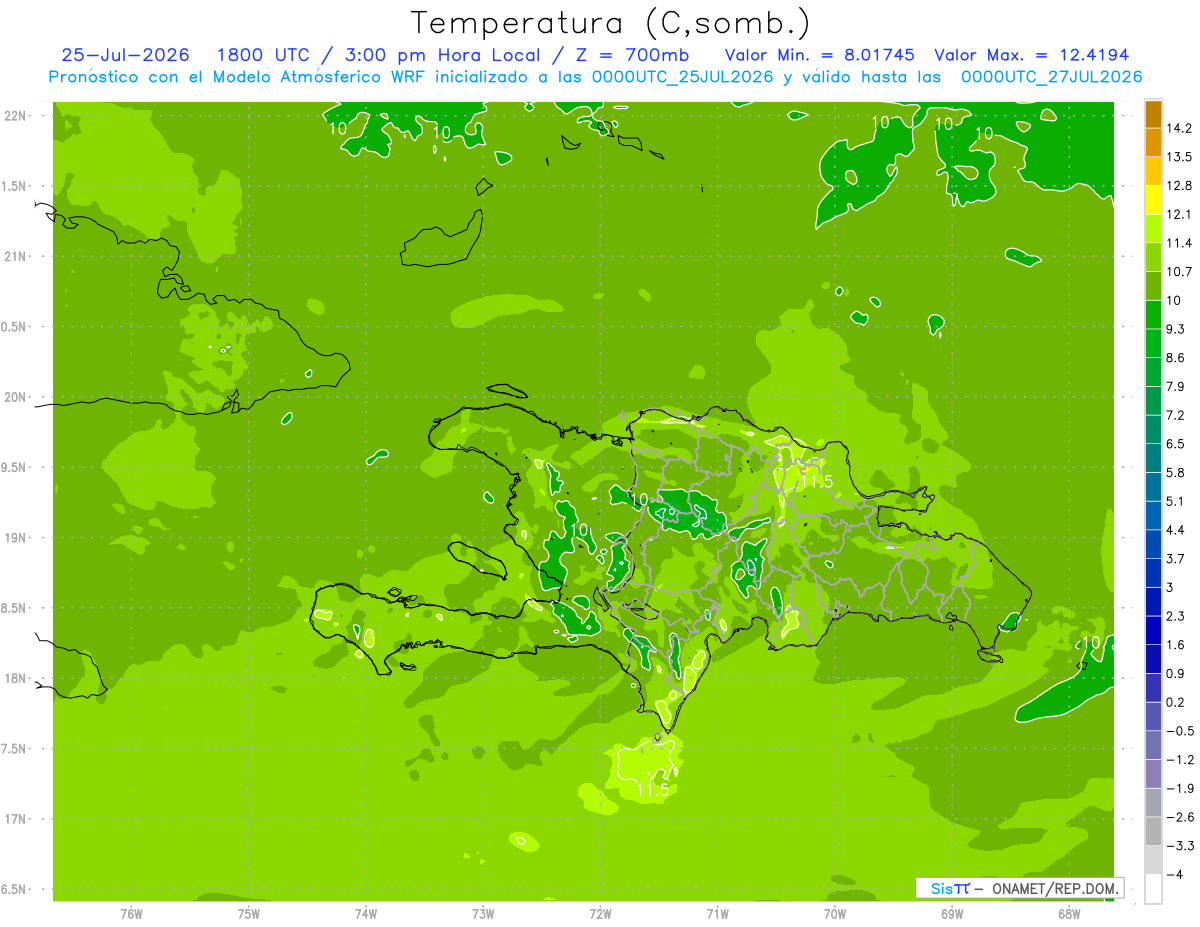Click '0000UTC_27JUL2026' valid-until time text
Screen dimensions: 1200x927
click(x=1051, y=77)
